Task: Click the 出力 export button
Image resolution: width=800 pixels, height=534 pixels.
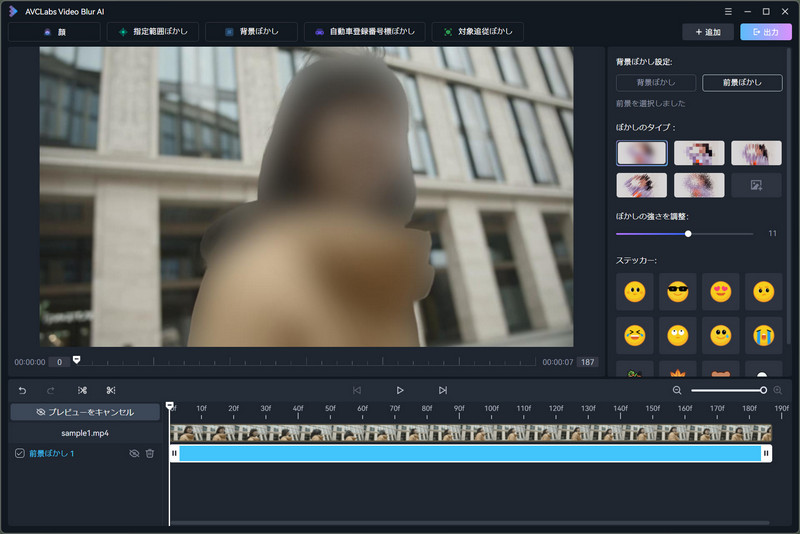Action: [766, 32]
